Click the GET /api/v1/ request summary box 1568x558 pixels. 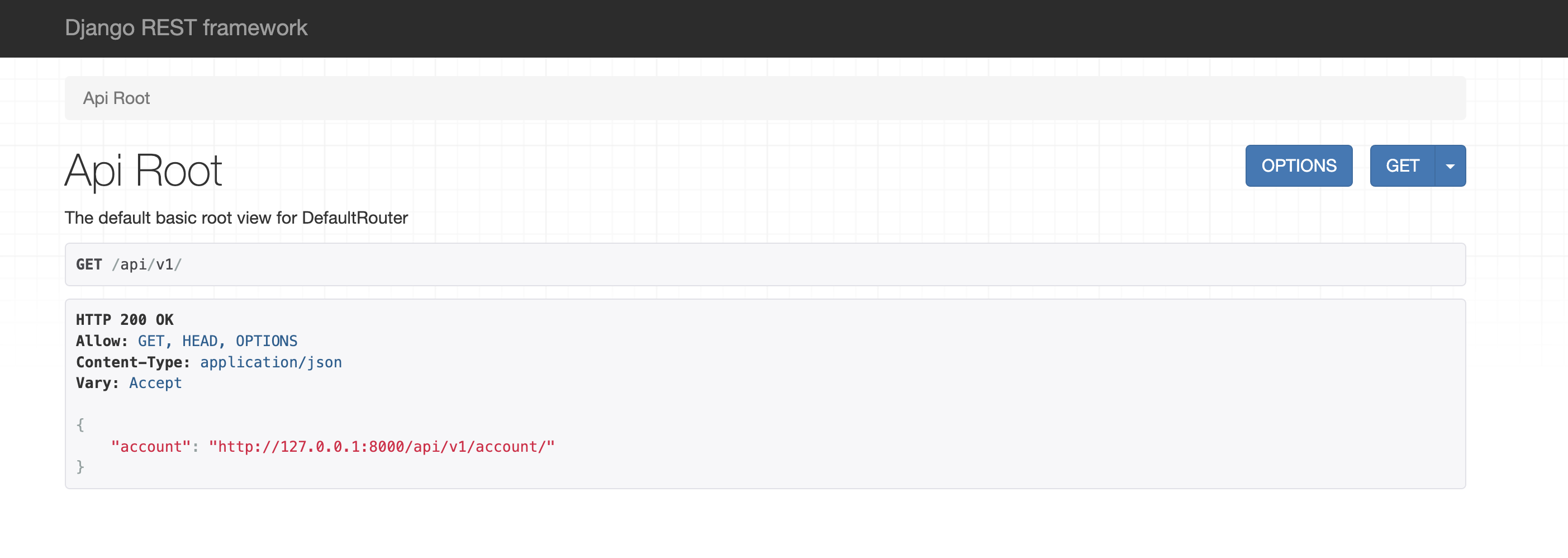(x=487, y=264)
